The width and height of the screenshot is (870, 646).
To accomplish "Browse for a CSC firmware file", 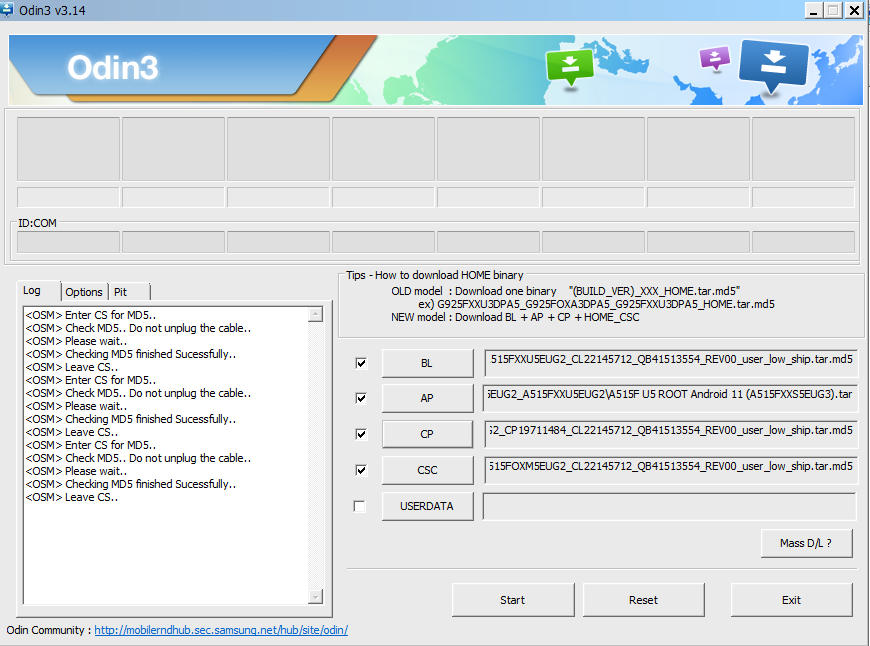I will [x=427, y=470].
